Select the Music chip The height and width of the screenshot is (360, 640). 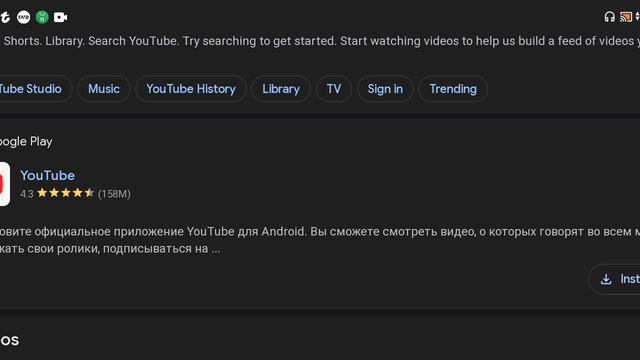104,89
